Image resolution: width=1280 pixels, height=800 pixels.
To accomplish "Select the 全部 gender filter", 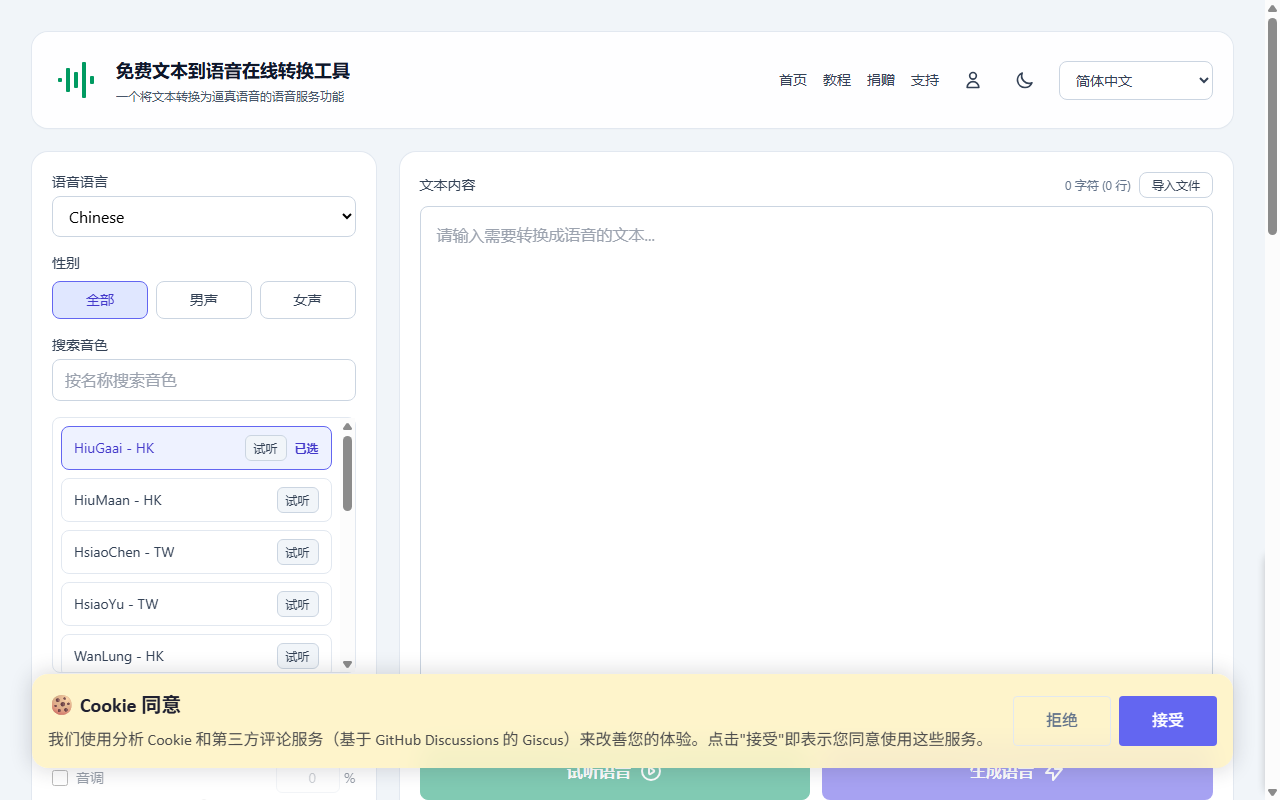I will tap(100, 300).
